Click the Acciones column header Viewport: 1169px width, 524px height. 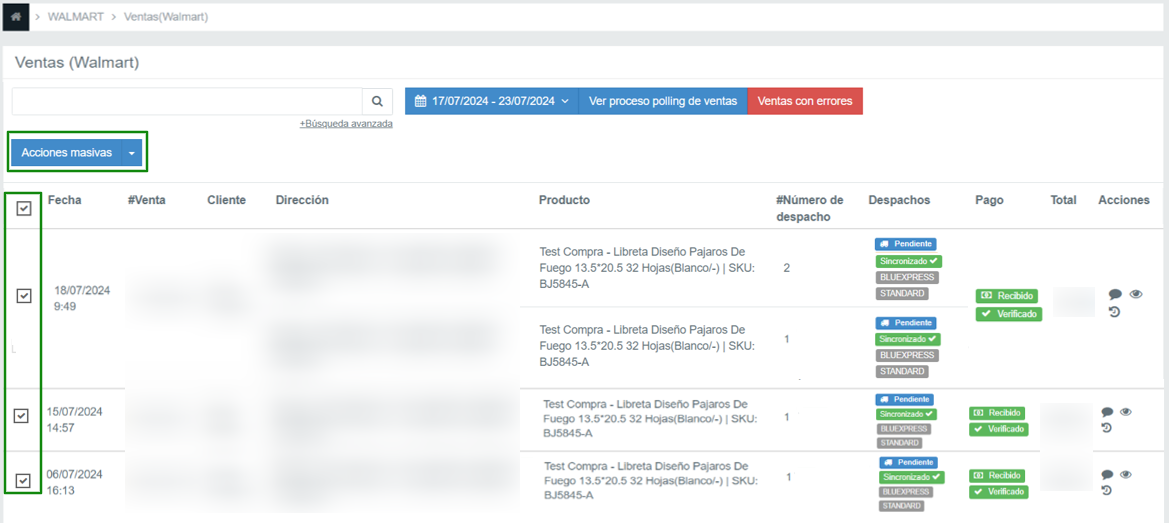coord(1124,200)
